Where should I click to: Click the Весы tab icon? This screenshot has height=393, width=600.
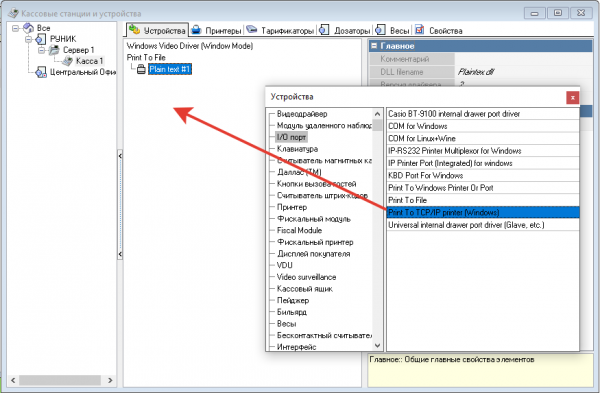click(380, 29)
